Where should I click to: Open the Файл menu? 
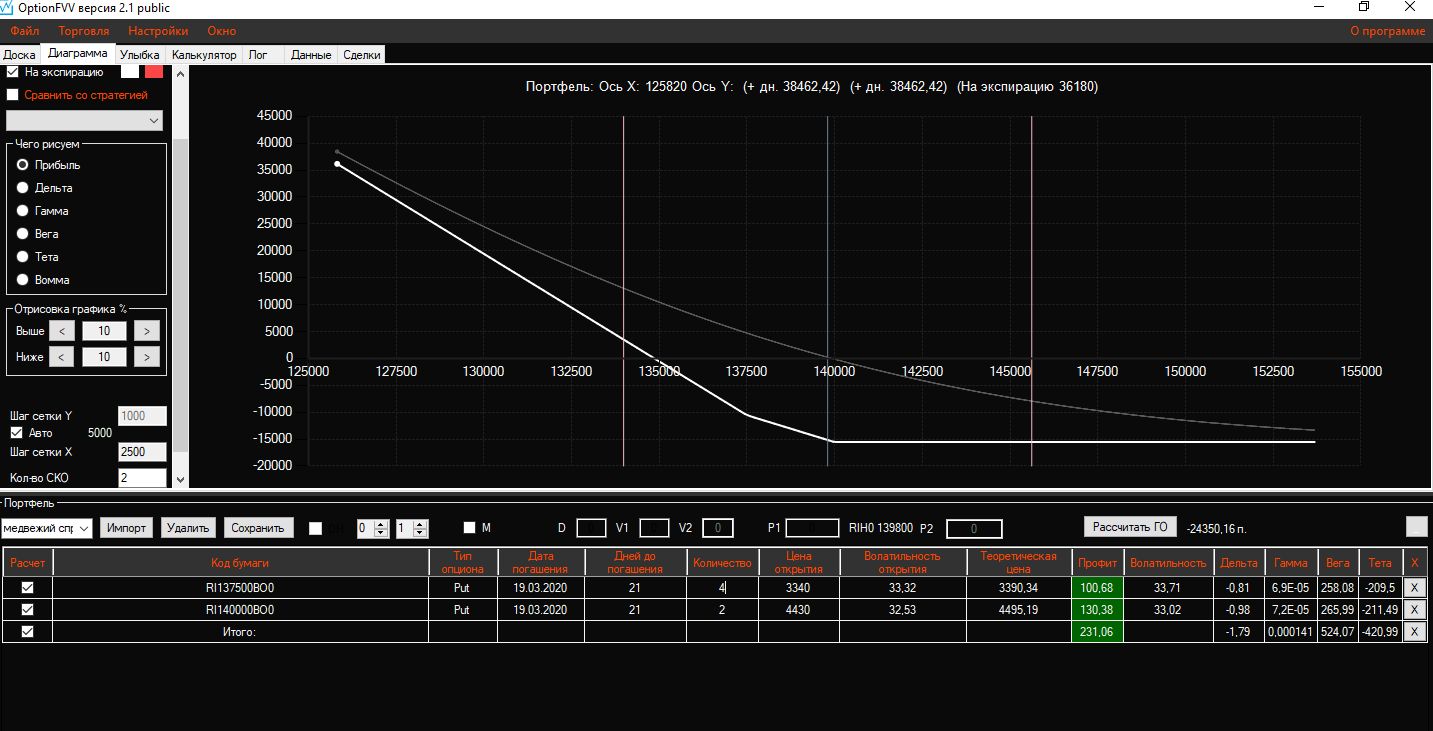pos(25,31)
